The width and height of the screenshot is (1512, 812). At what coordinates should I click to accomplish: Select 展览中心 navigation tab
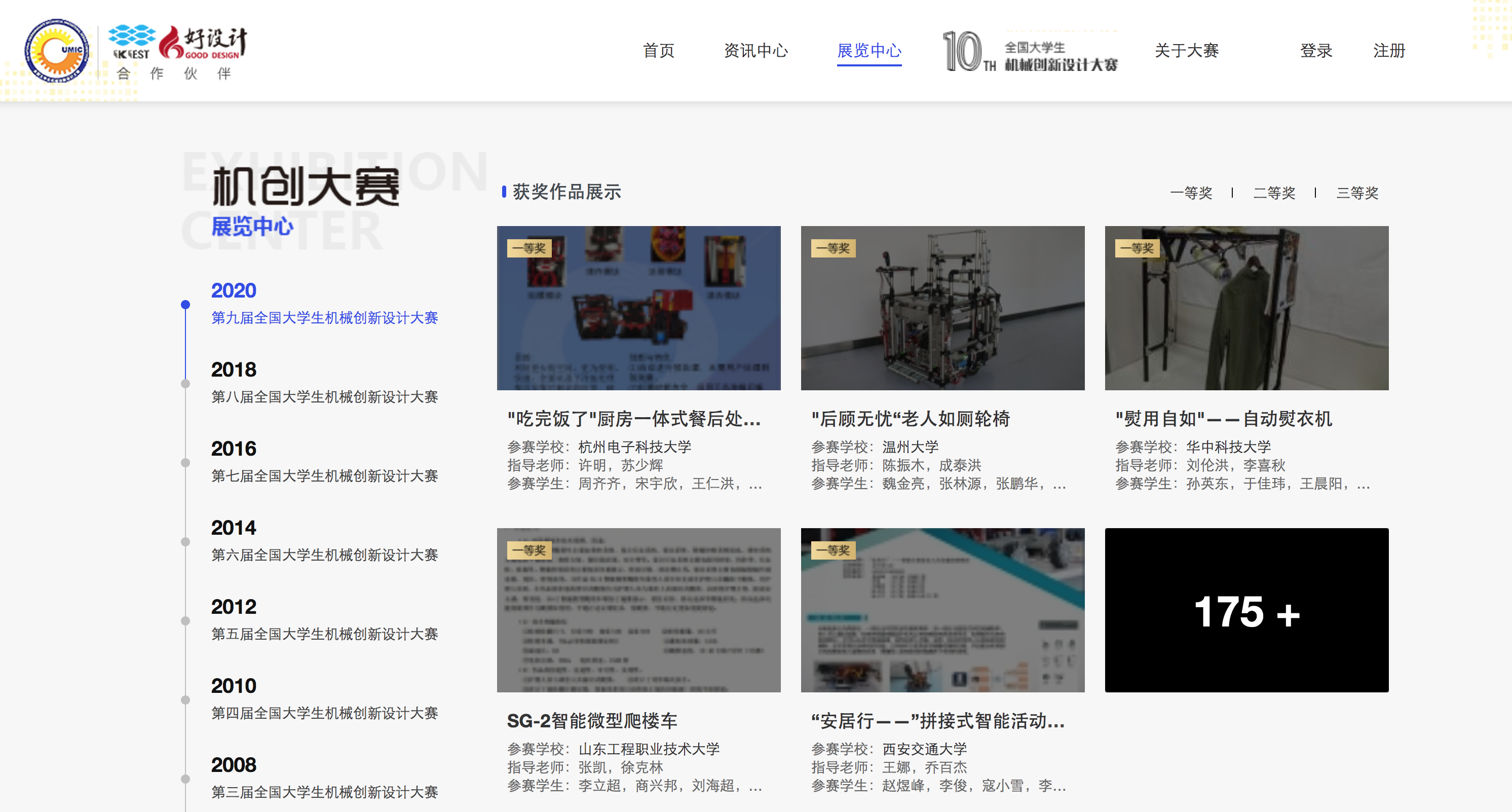coord(870,51)
